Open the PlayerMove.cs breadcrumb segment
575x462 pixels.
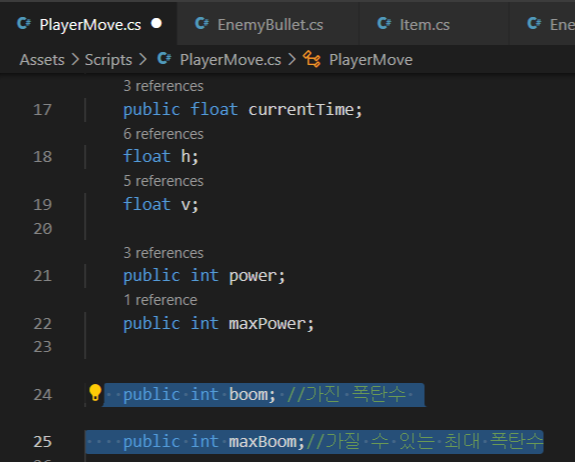click(230, 60)
